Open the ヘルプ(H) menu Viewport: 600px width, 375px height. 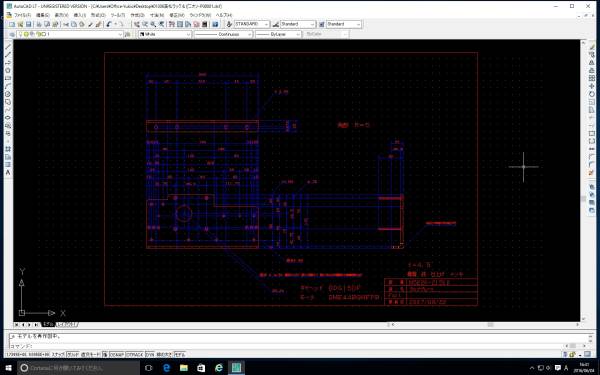tap(224, 15)
